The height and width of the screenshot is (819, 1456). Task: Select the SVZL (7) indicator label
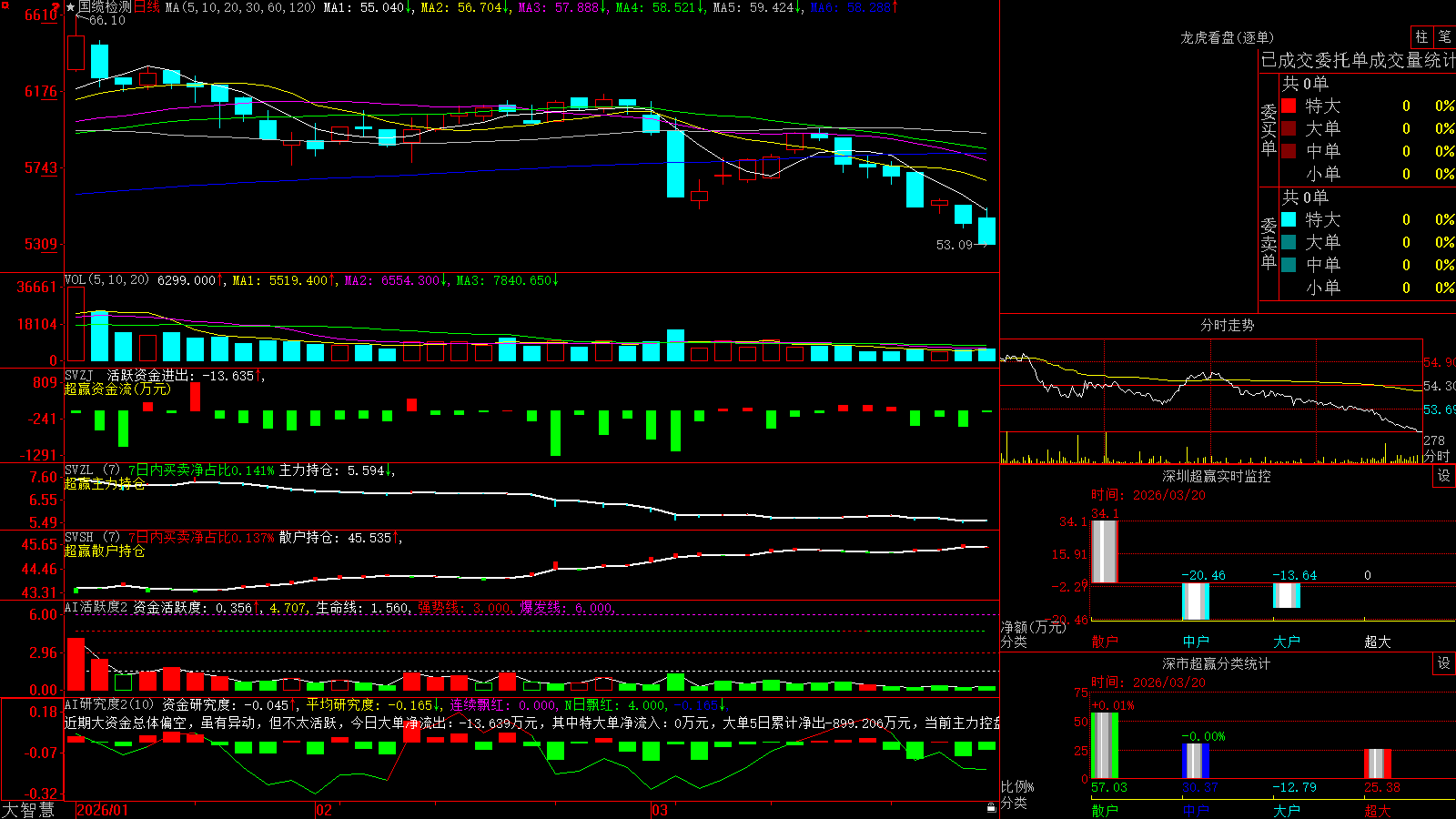pyautogui.click(x=92, y=470)
